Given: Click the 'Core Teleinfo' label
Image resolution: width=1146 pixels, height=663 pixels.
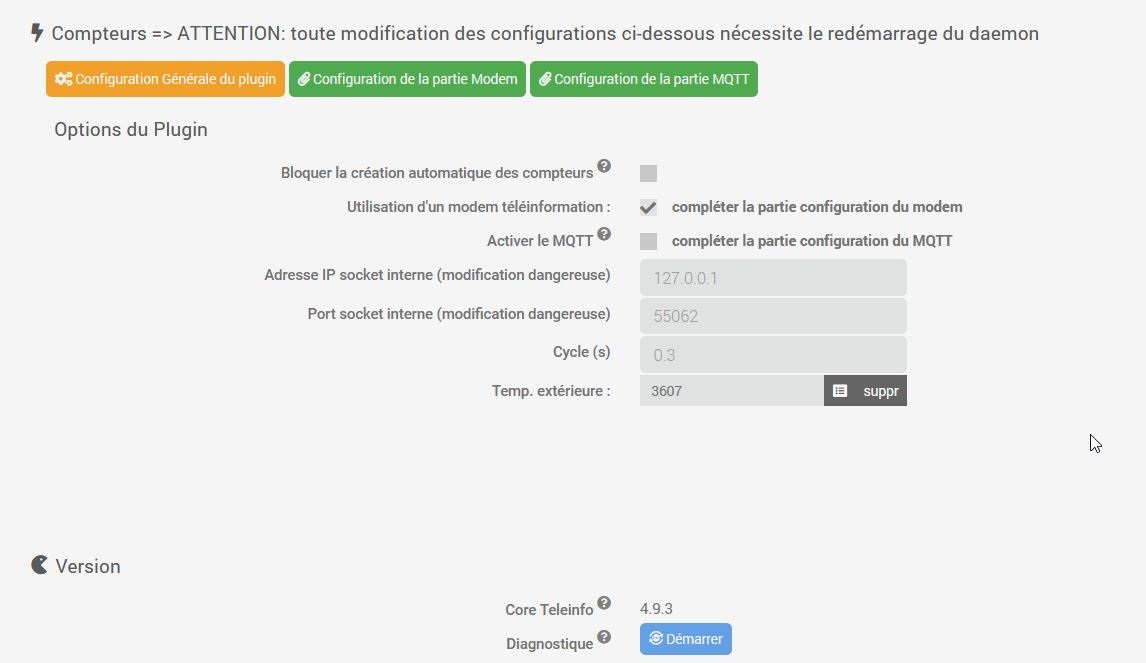Looking at the screenshot, I should pos(549,610).
